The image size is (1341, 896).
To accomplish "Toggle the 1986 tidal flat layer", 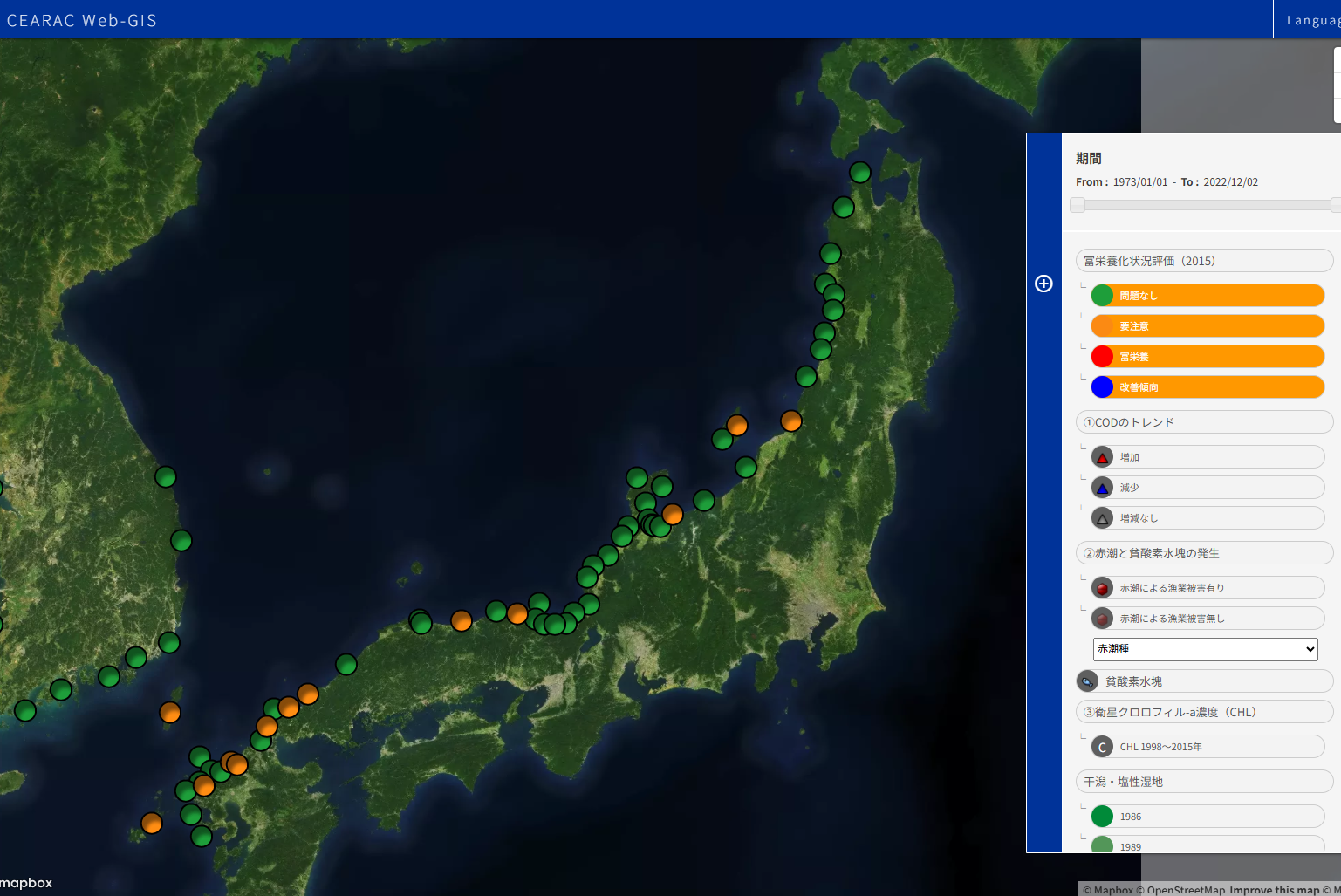I will point(1208,817).
